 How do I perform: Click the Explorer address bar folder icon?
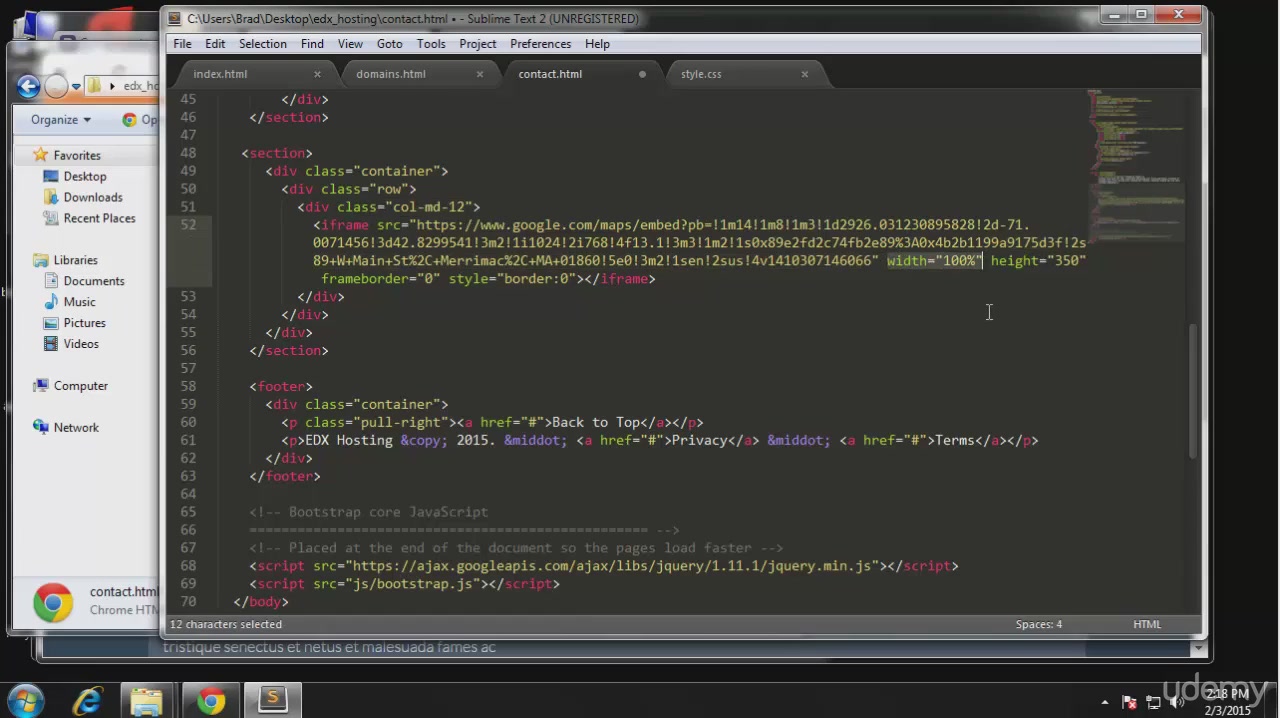94,86
